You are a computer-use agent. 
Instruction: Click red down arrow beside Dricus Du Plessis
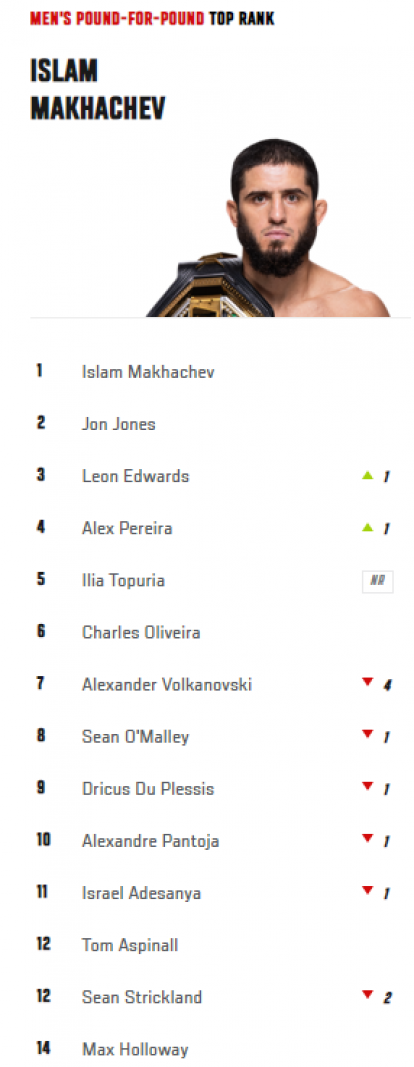pos(368,787)
